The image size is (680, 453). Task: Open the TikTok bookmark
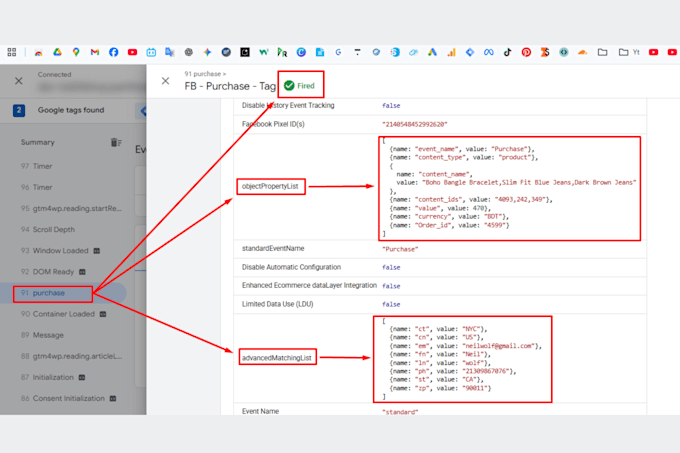[x=507, y=52]
